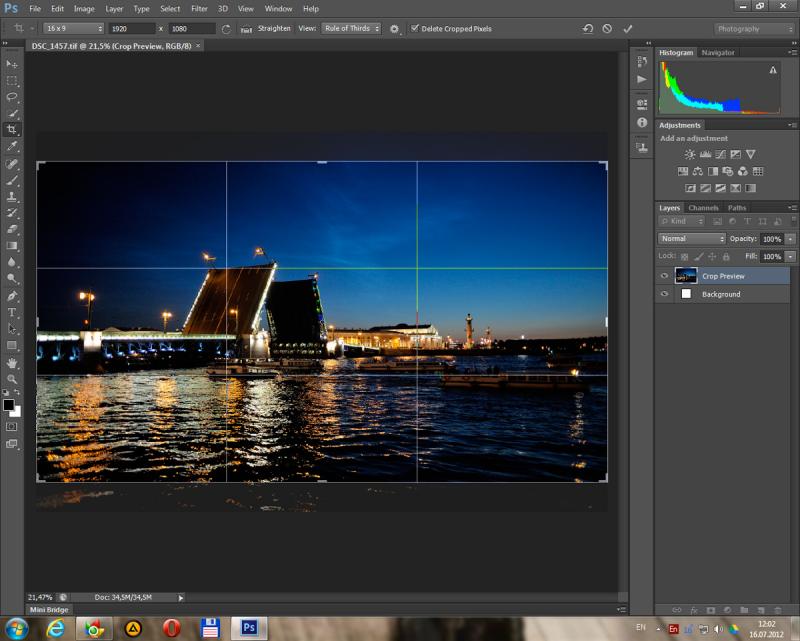The image size is (800, 641).
Task: Select the Clone Stamp tool
Action: click(12, 196)
